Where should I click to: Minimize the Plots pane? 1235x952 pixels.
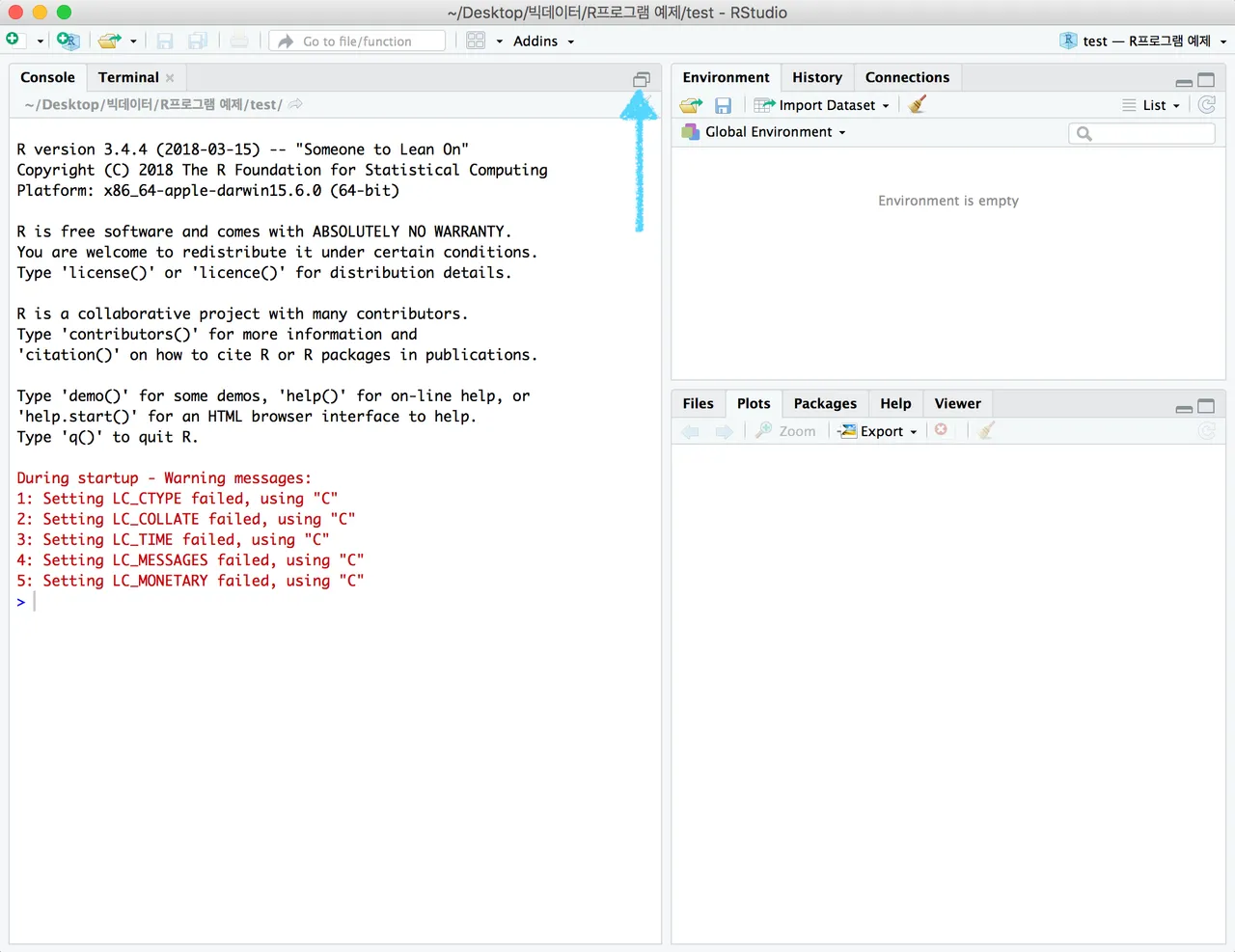click(1184, 409)
